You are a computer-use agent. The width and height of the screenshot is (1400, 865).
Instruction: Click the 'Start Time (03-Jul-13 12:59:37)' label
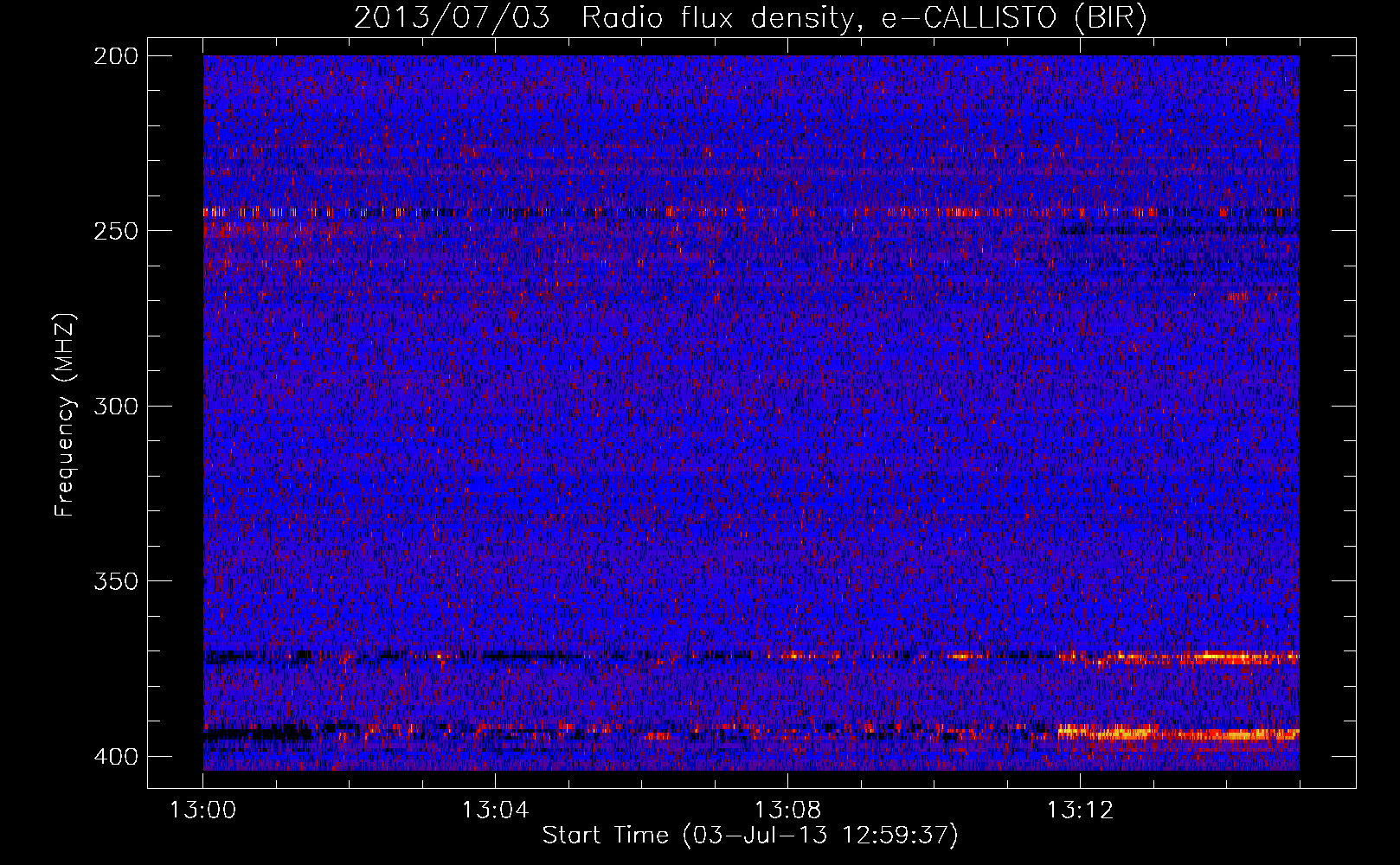click(x=750, y=836)
